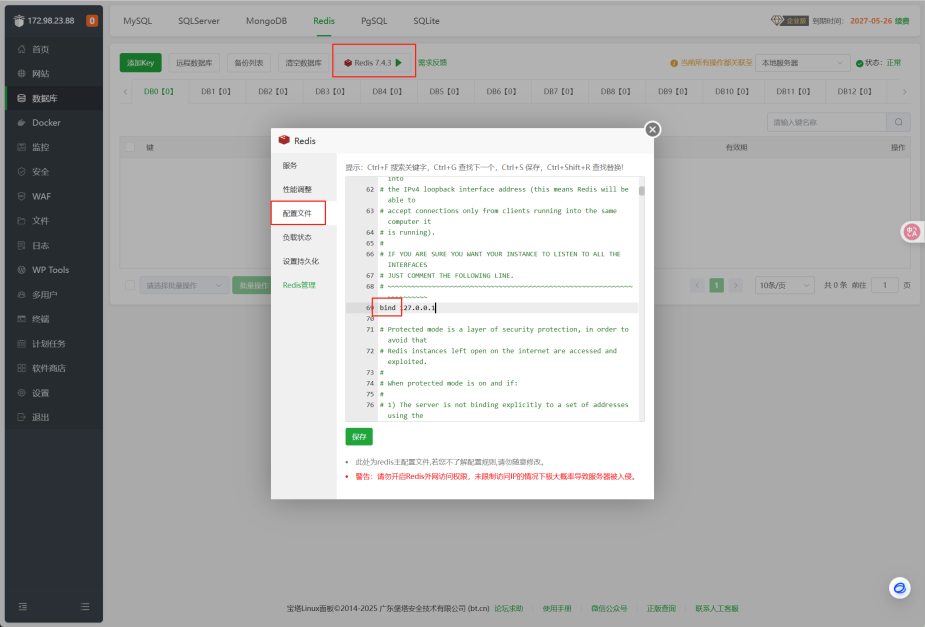Image resolution: width=925 pixels, height=627 pixels.
Task: Click the 备份列表 button
Action: (x=248, y=63)
